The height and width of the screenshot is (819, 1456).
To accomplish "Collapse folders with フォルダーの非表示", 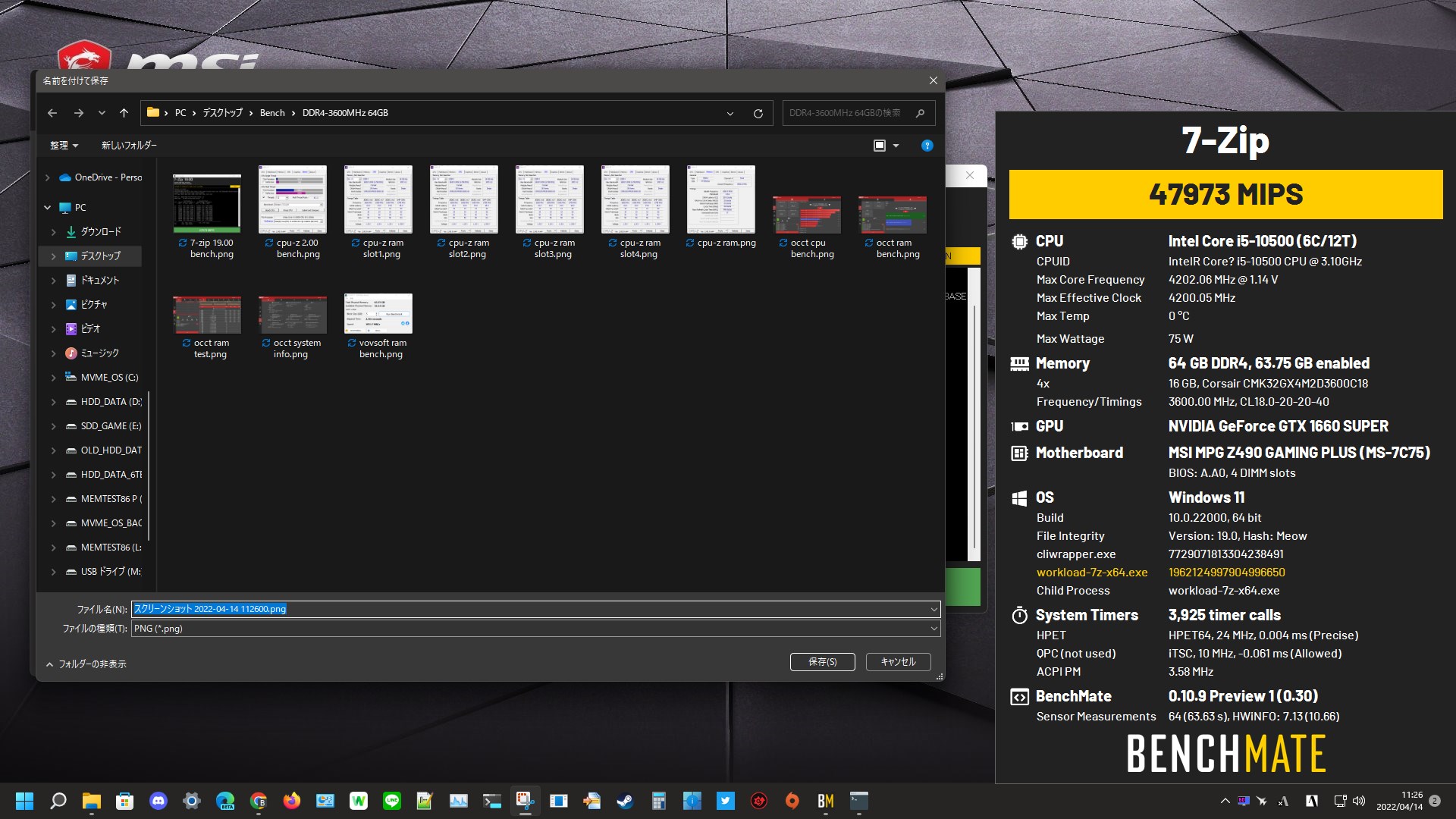I will (x=86, y=664).
